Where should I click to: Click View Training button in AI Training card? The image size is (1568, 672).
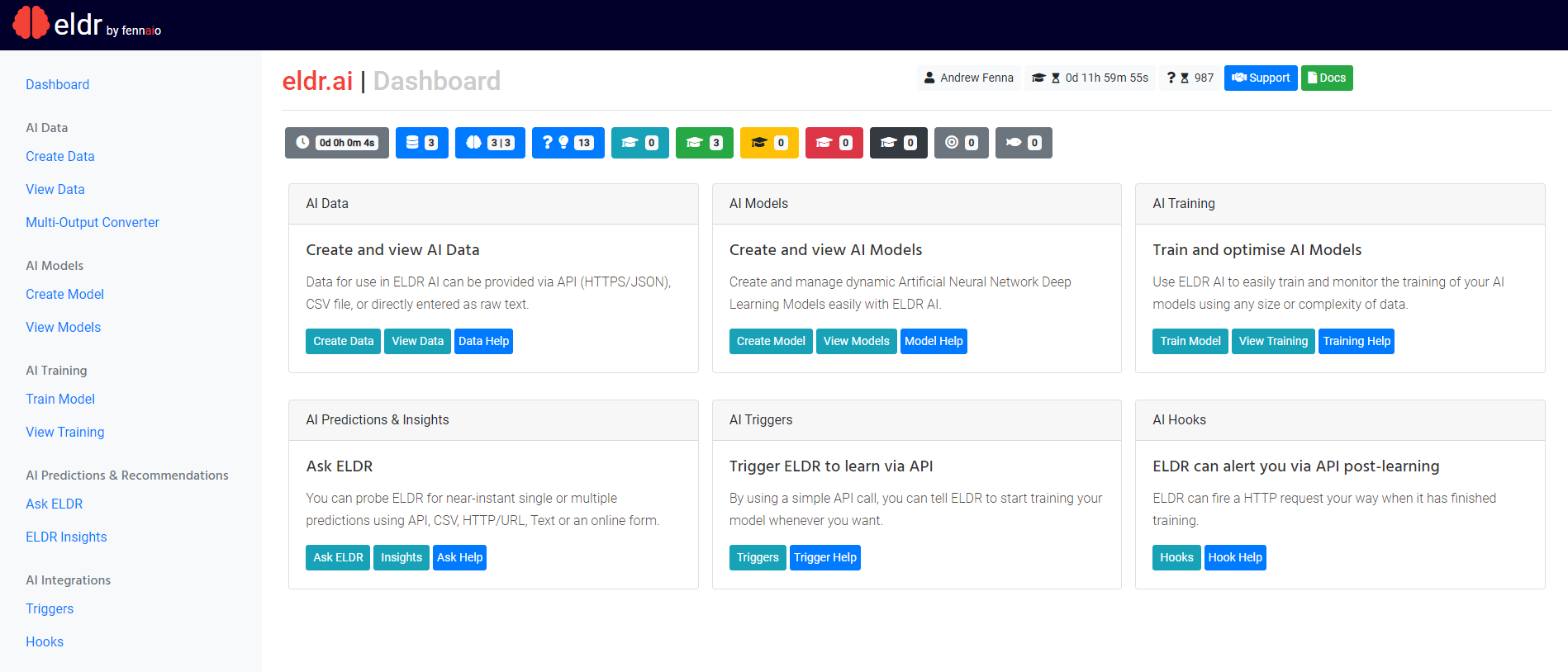(1273, 341)
